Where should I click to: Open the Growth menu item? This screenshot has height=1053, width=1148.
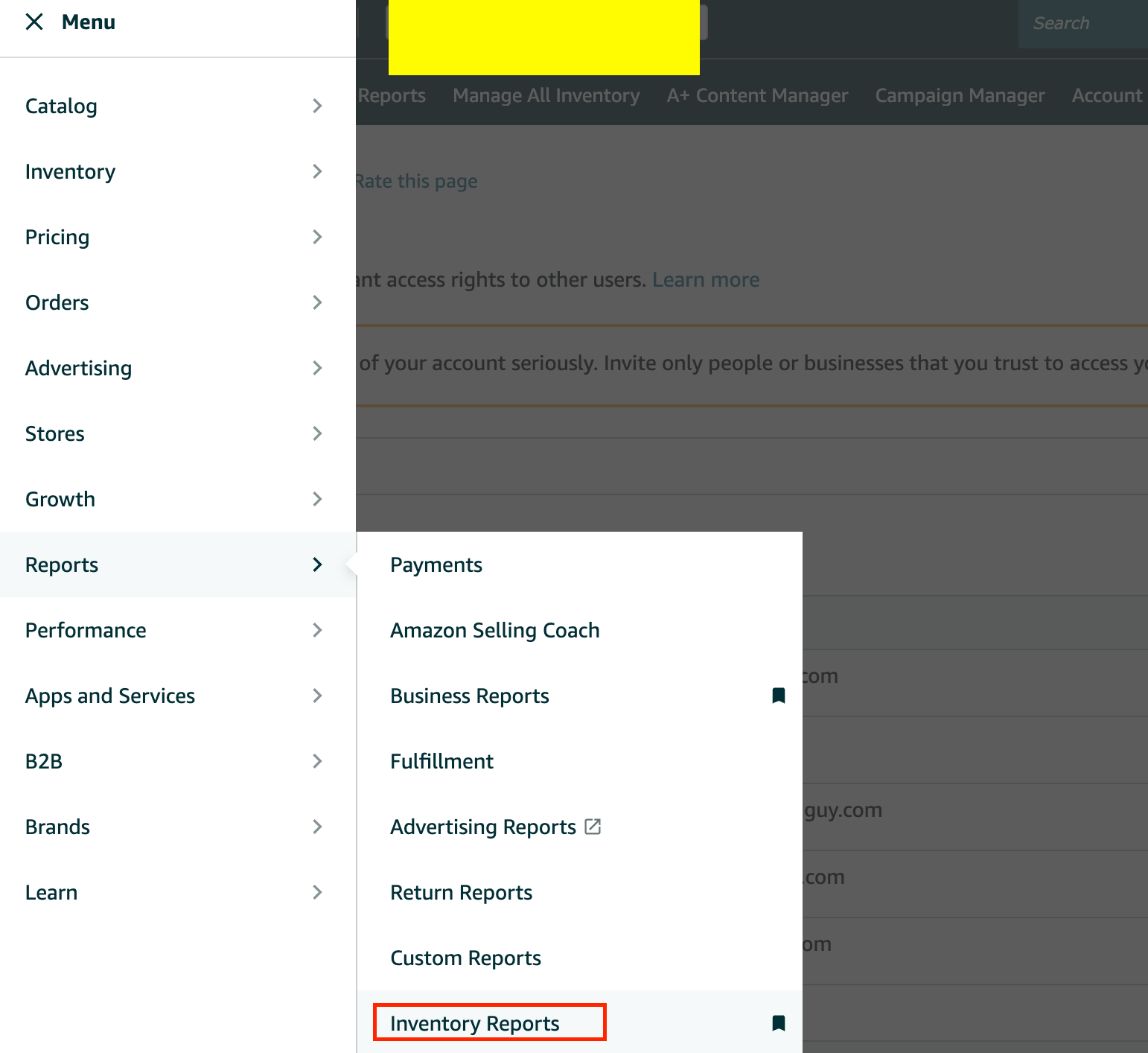pos(178,499)
